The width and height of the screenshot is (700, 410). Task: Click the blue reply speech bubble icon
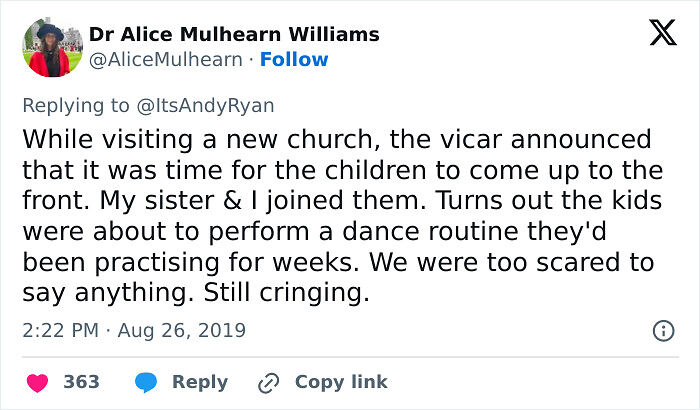point(146,382)
